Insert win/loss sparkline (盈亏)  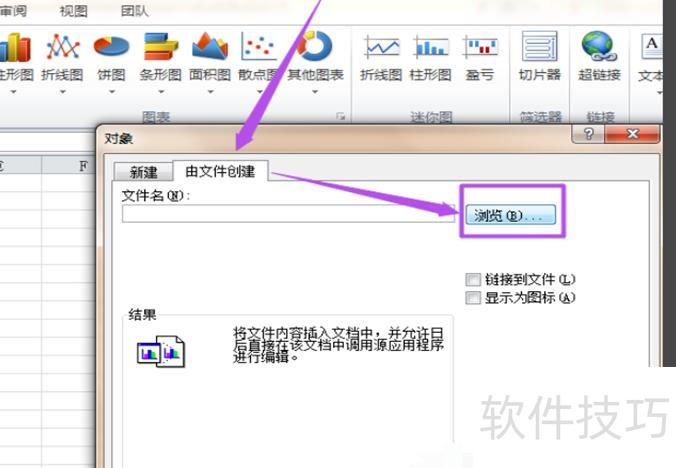pos(480,47)
